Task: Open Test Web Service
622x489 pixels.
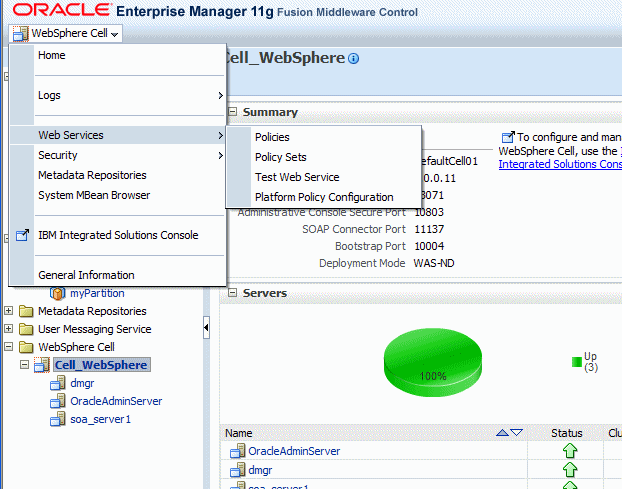Action: pyautogui.click(x=297, y=177)
